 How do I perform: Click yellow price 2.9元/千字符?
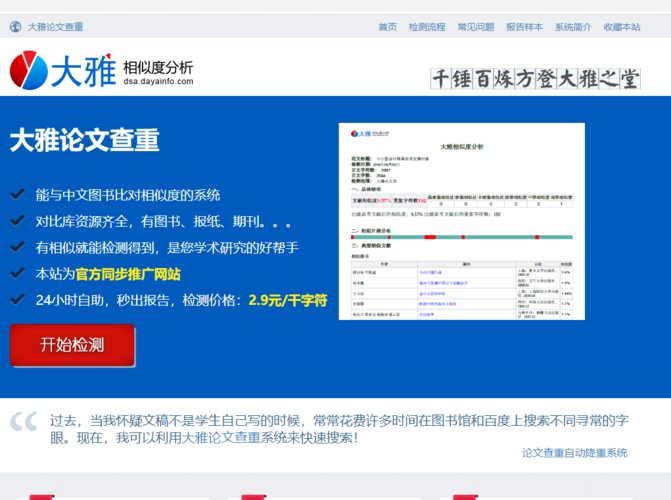point(288,300)
